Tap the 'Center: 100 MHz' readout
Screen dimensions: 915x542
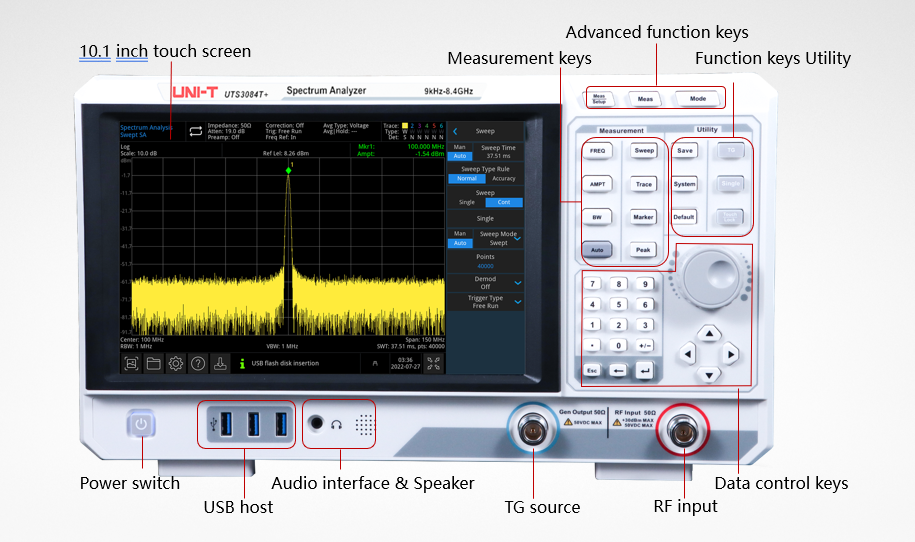[x=142, y=340]
